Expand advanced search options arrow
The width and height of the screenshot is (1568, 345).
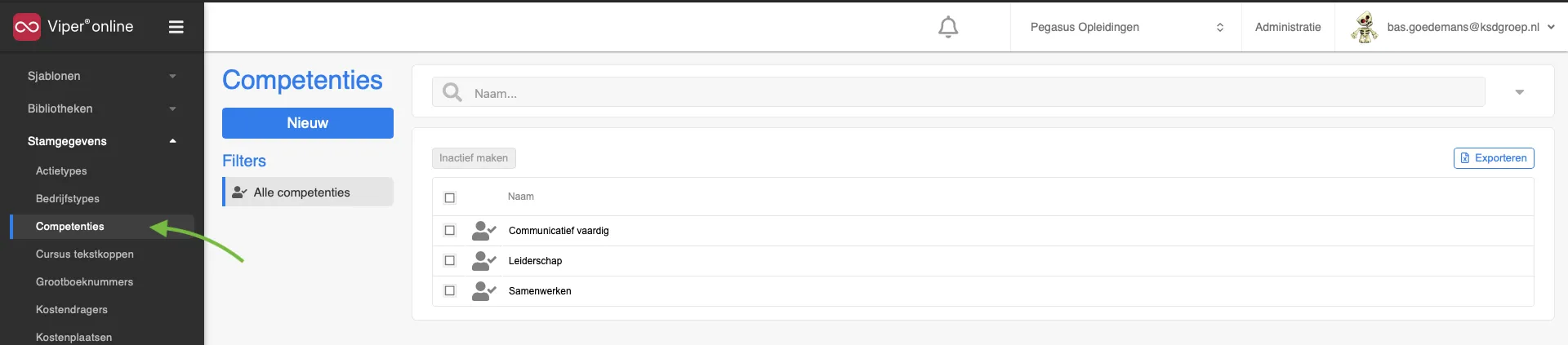(1519, 92)
